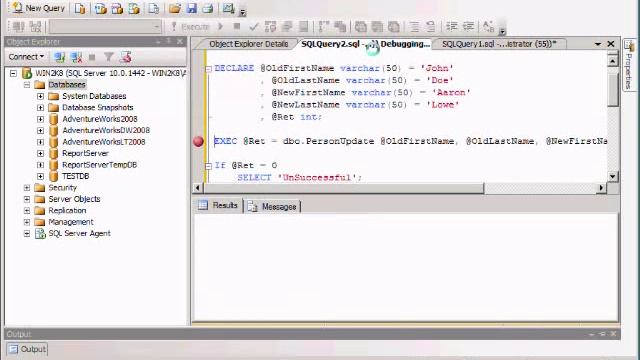The width and height of the screenshot is (640, 360).
Task: Collapse the WIN2K8 server node
Action: 13,73
